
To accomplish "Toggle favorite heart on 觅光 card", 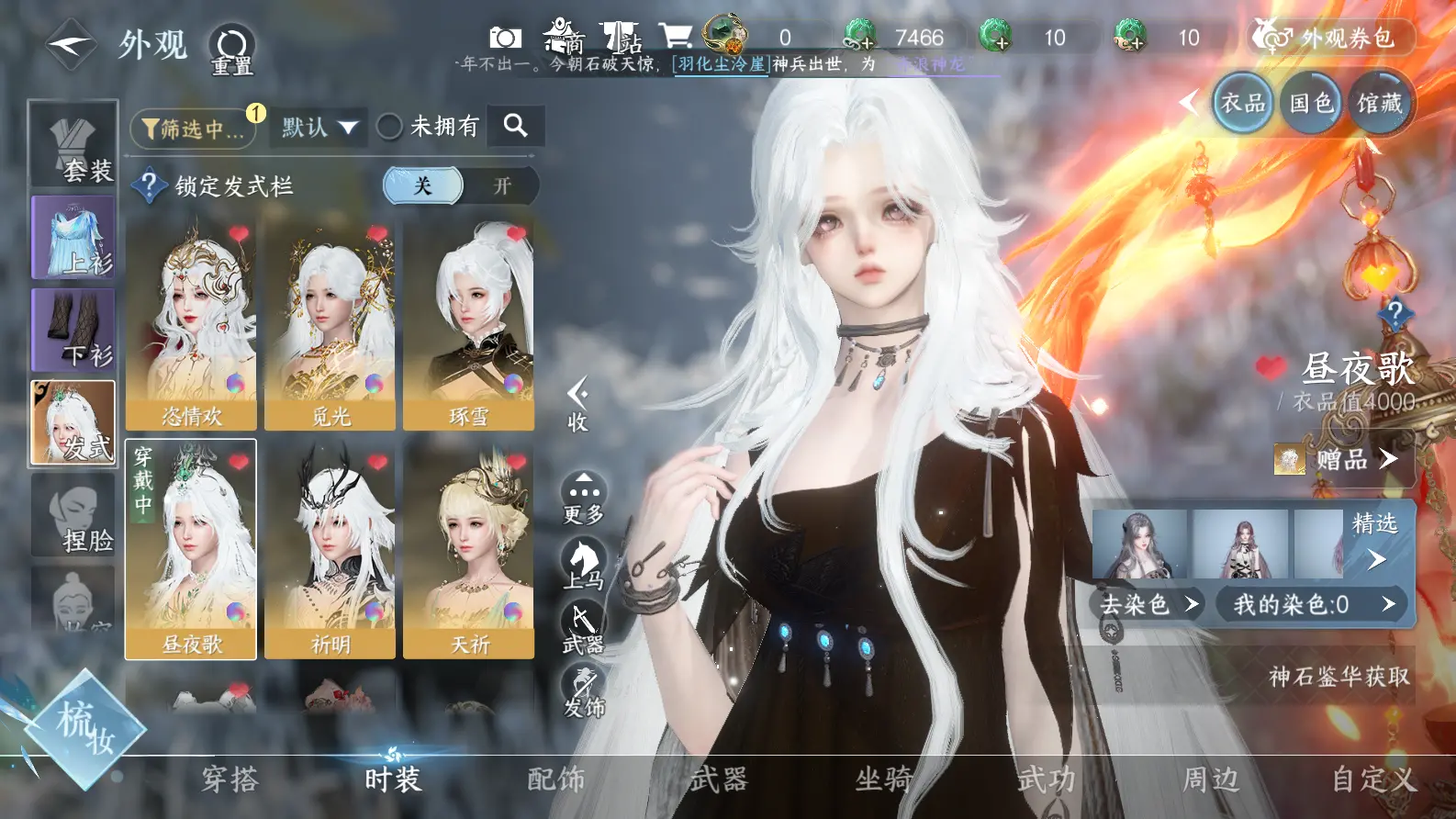I will [x=377, y=234].
